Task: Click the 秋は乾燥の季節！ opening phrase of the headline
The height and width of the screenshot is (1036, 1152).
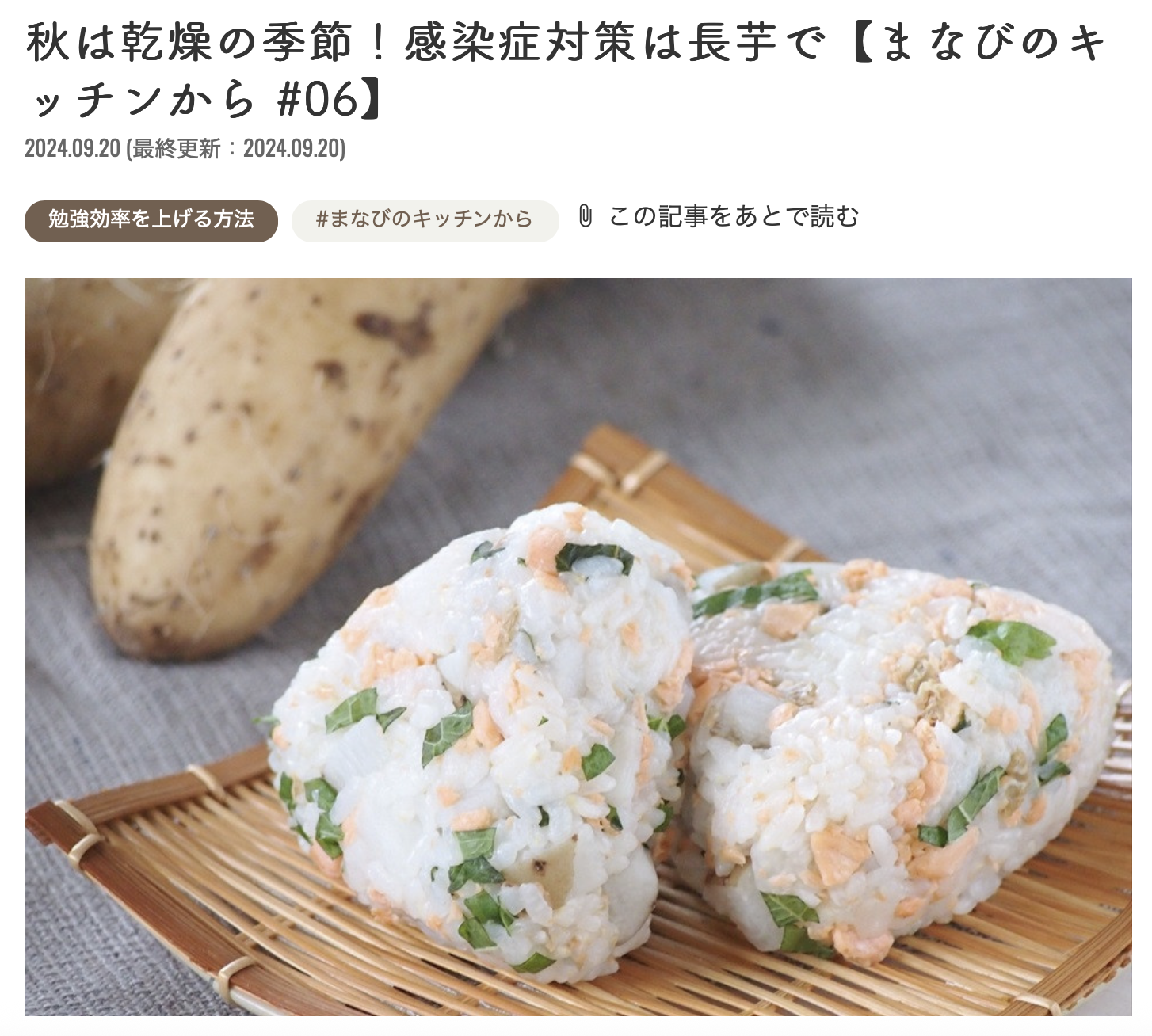Action: (x=208, y=42)
